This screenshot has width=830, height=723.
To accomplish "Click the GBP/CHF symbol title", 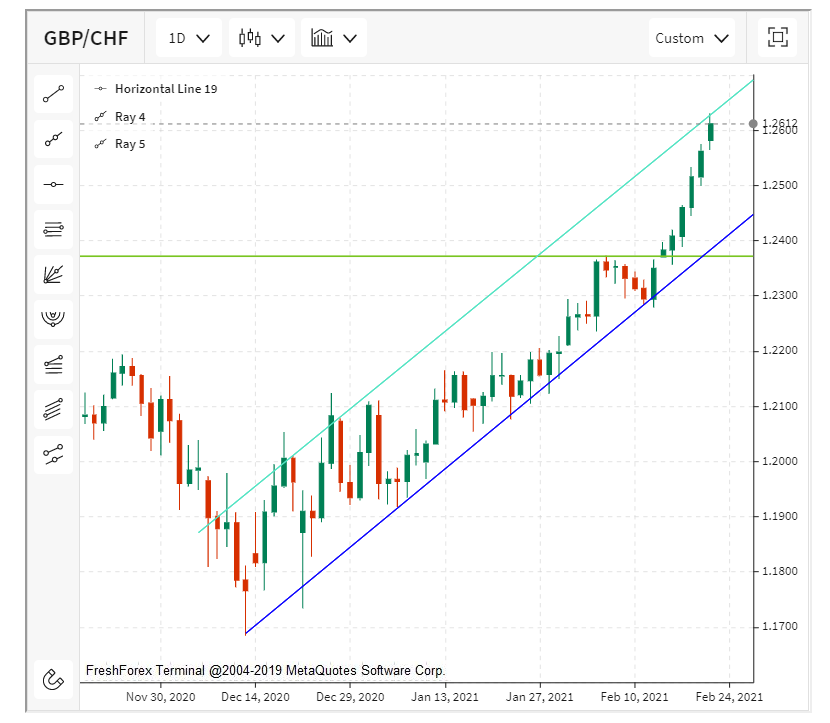I will [x=86, y=38].
